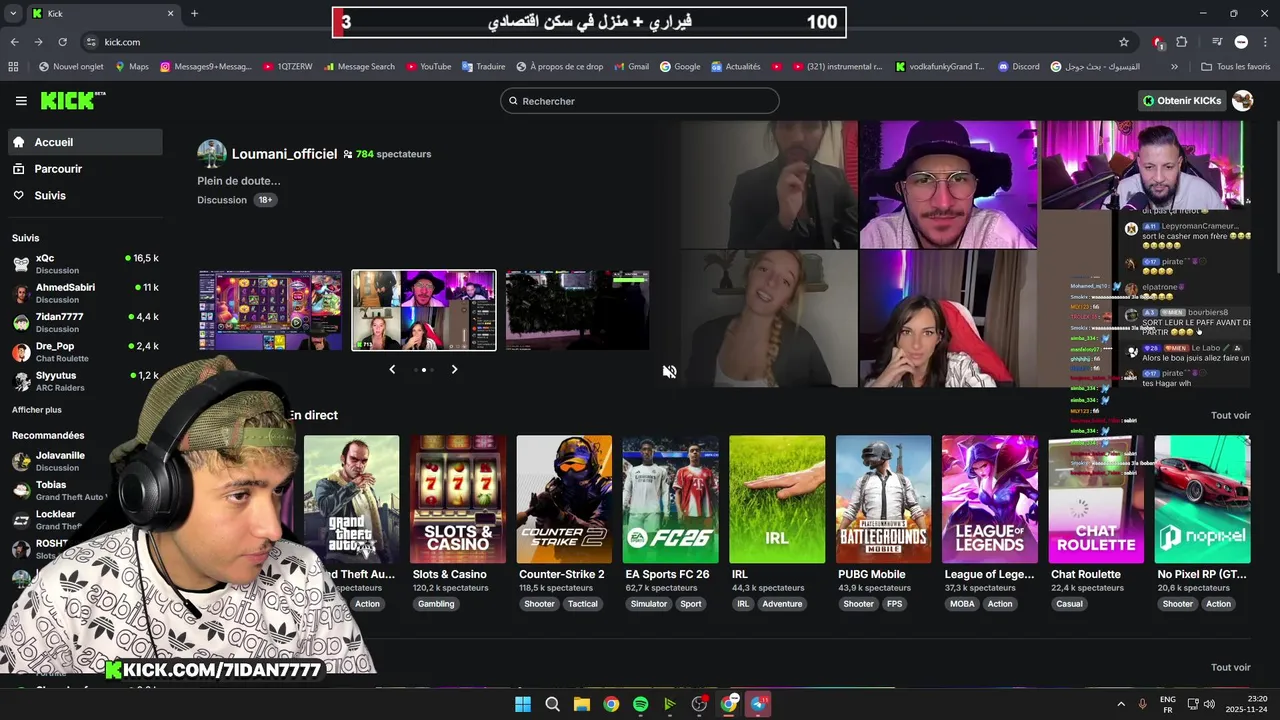
Task: Open PUBG Mobile category card
Action: click(883, 499)
